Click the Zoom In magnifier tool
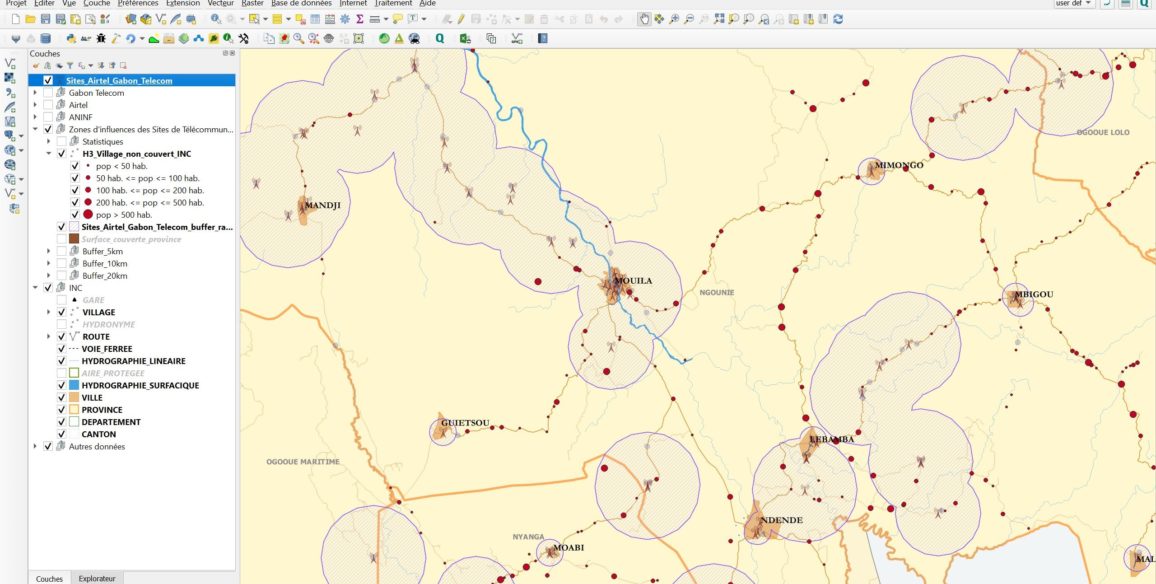Screen dimensions: 1156x584 click(x=675, y=19)
